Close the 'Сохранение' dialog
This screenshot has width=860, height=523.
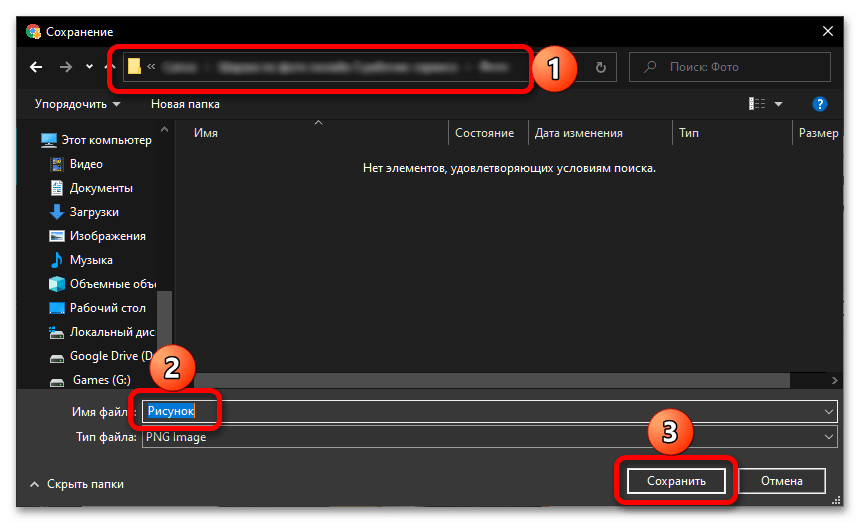click(828, 31)
